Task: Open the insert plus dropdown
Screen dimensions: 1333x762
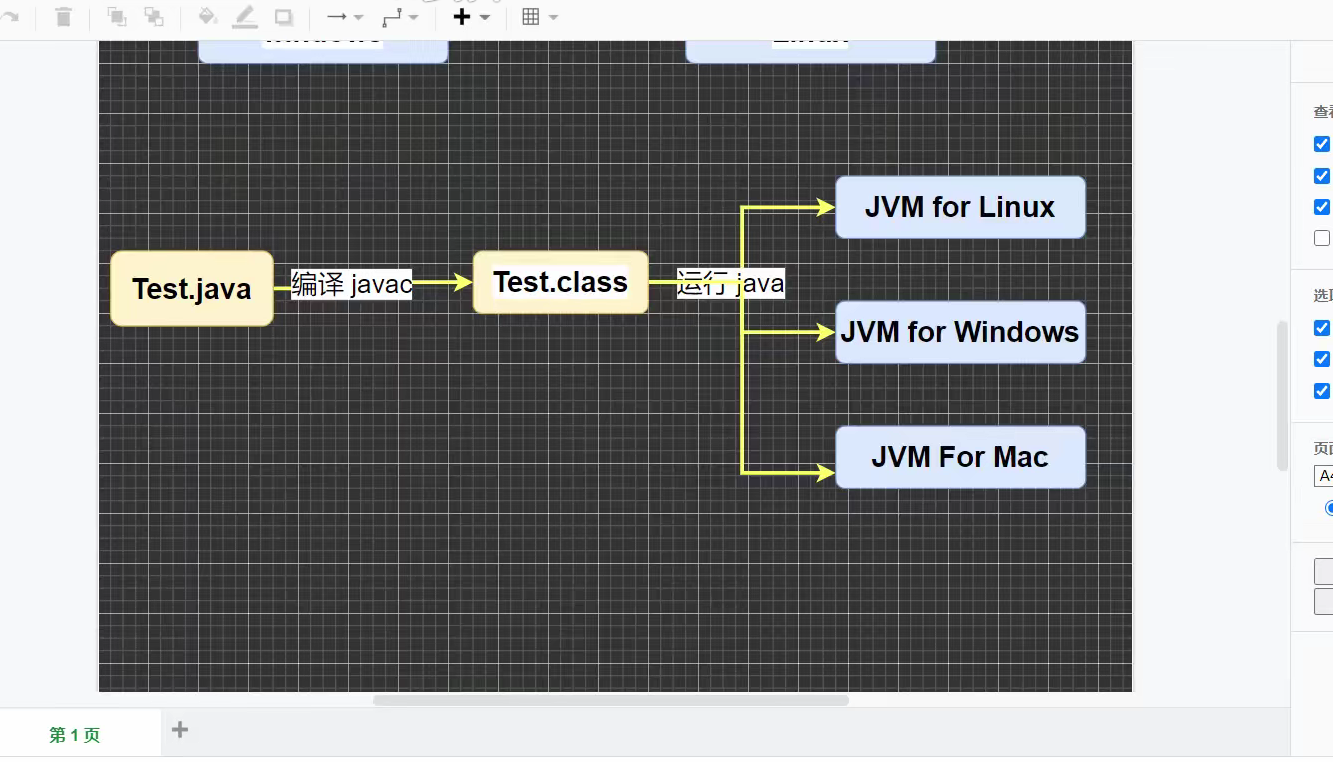Action: pyautogui.click(x=471, y=17)
